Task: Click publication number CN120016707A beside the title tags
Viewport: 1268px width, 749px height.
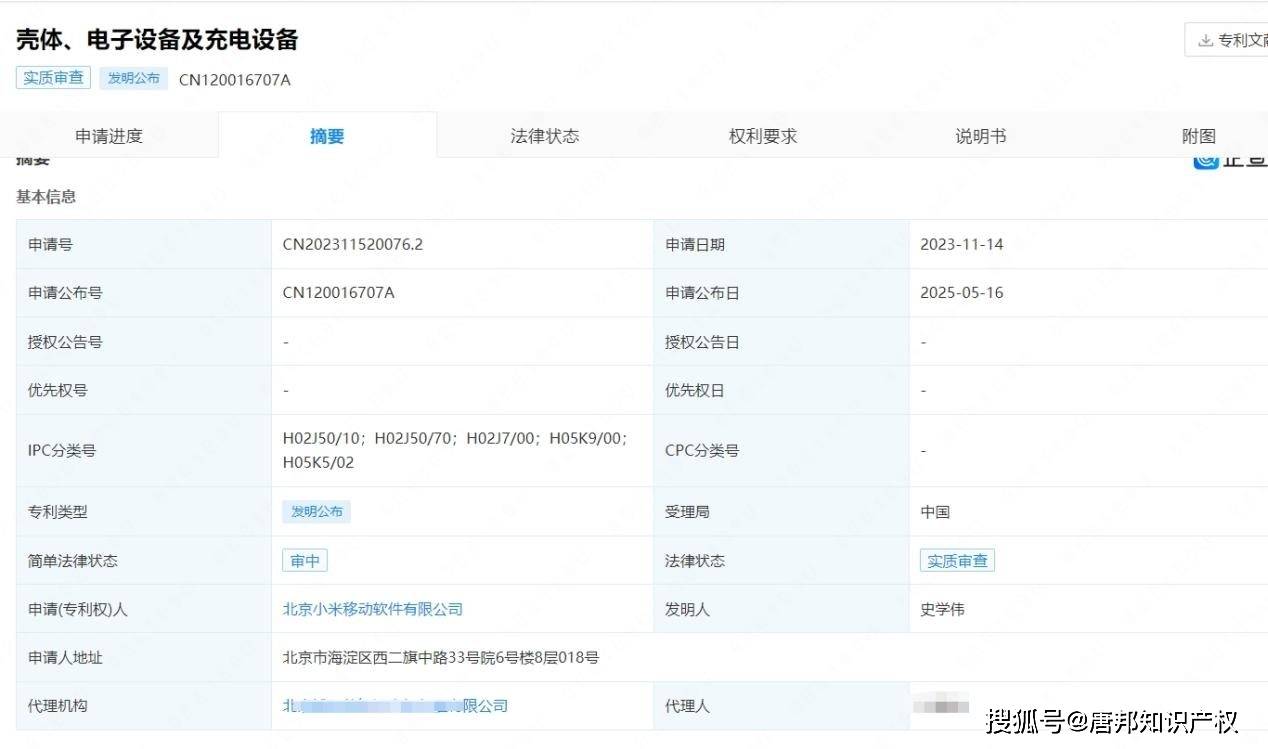Action: click(235, 80)
